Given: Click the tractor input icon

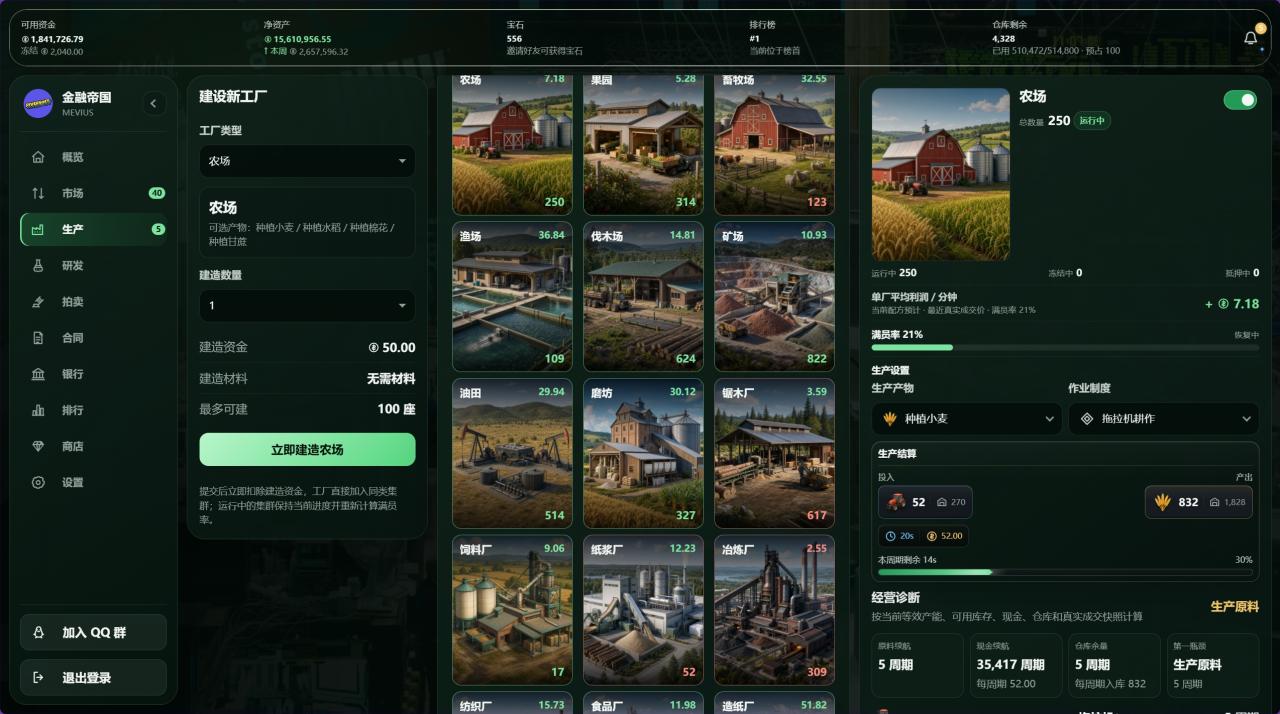Looking at the screenshot, I should (896, 502).
